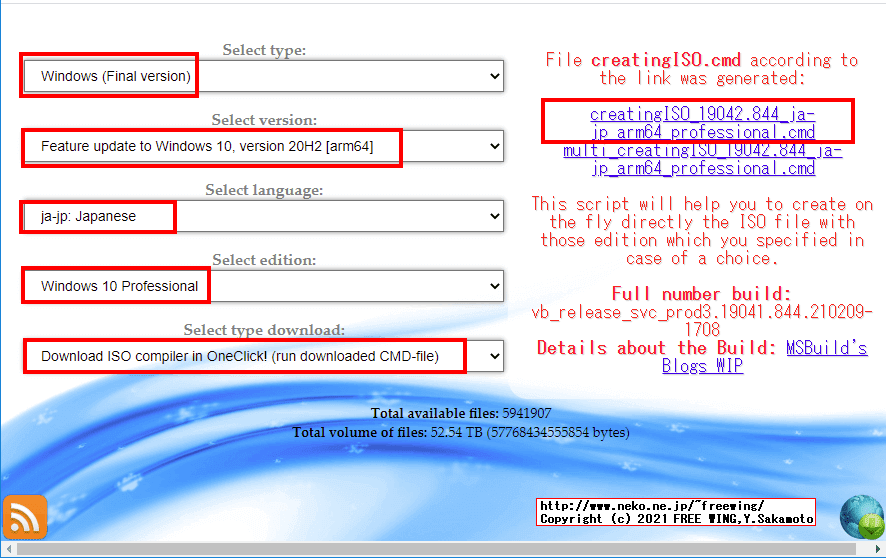This screenshot has width=886, height=558.
Task: Click the 'Select version:' label
Action: (264, 120)
